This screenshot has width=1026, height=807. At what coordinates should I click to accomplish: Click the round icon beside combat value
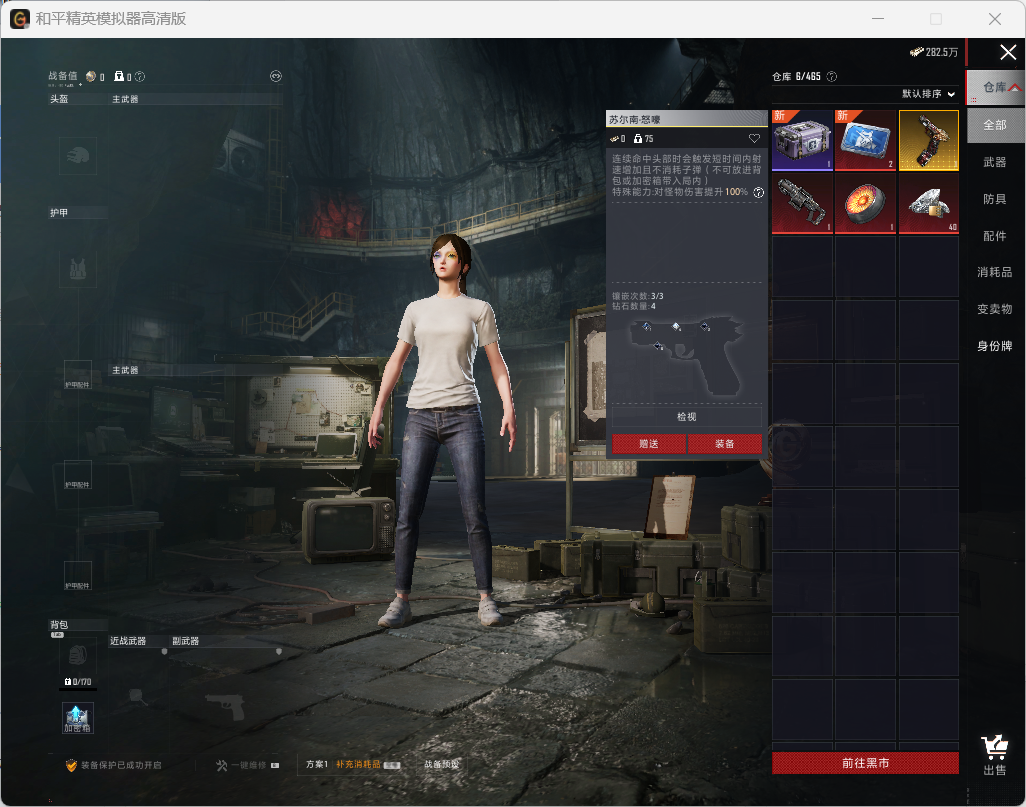click(276, 77)
